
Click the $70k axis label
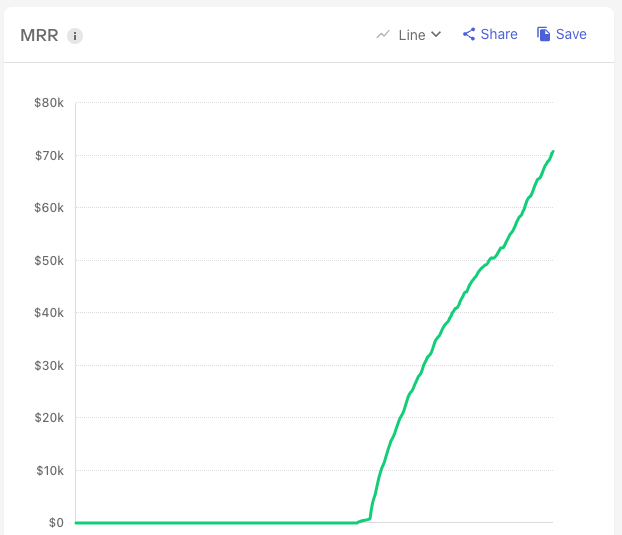49,155
